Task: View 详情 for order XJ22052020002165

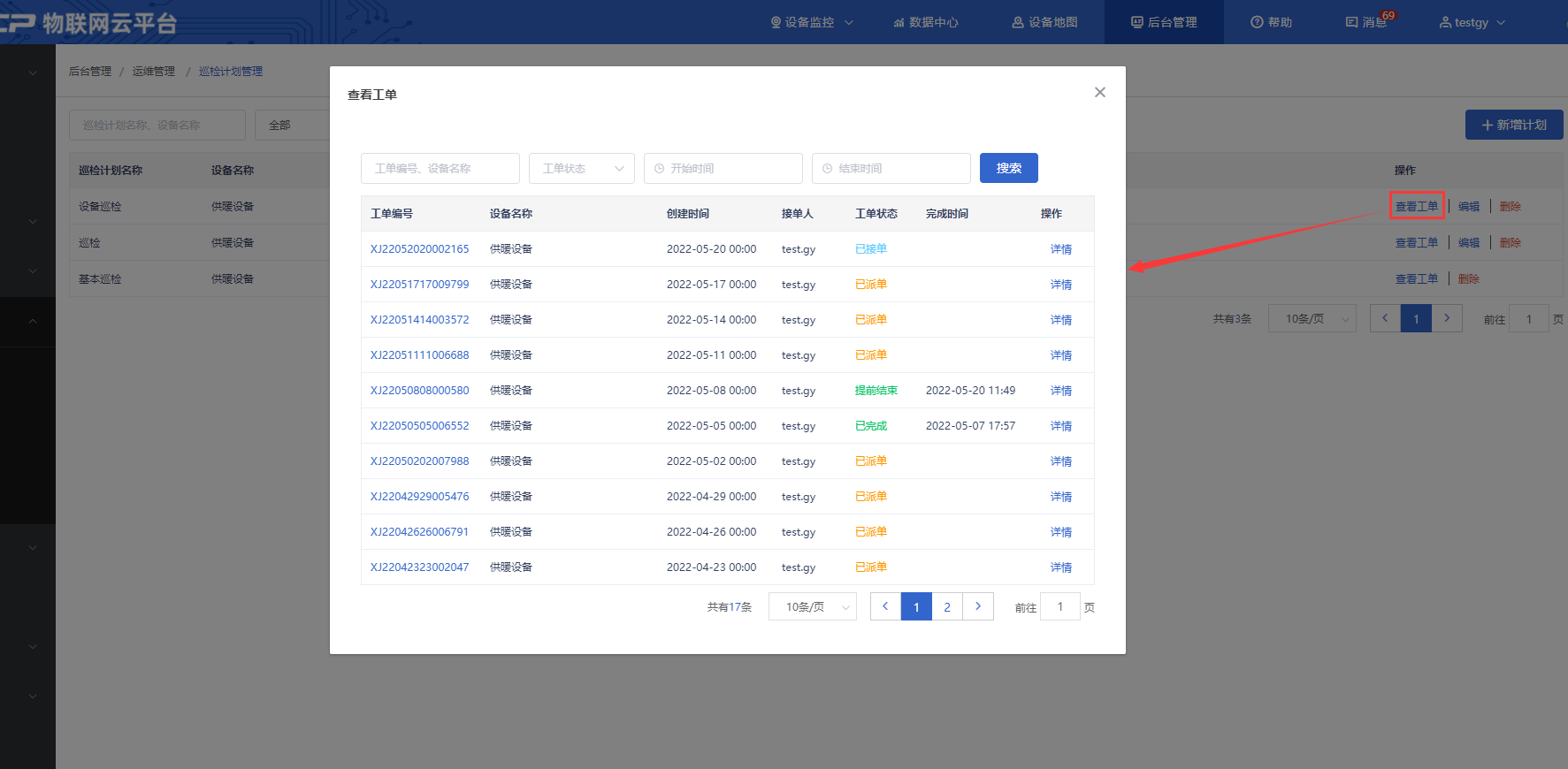Action: pyautogui.click(x=1060, y=249)
